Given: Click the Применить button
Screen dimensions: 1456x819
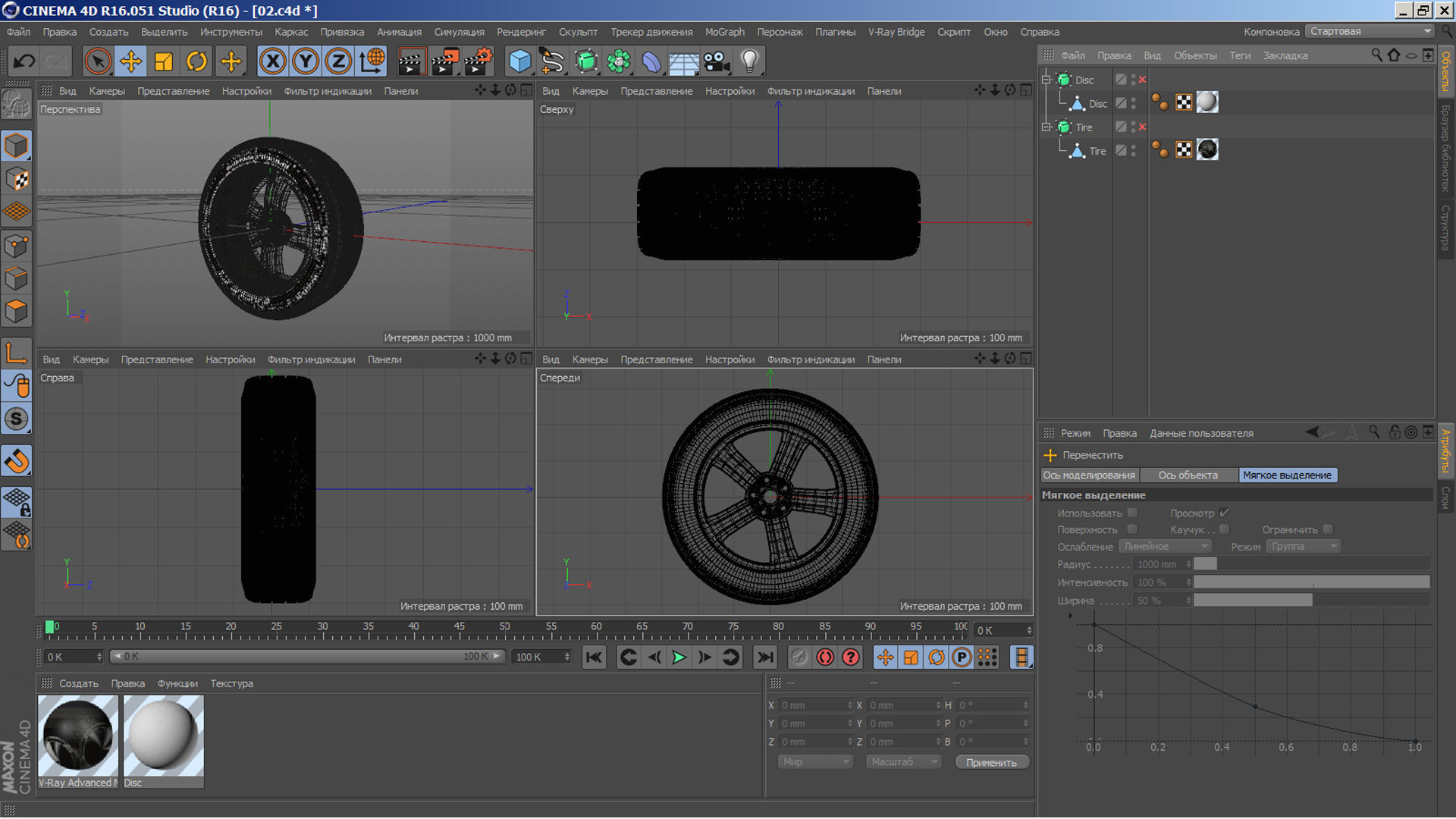Looking at the screenshot, I should point(992,763).
